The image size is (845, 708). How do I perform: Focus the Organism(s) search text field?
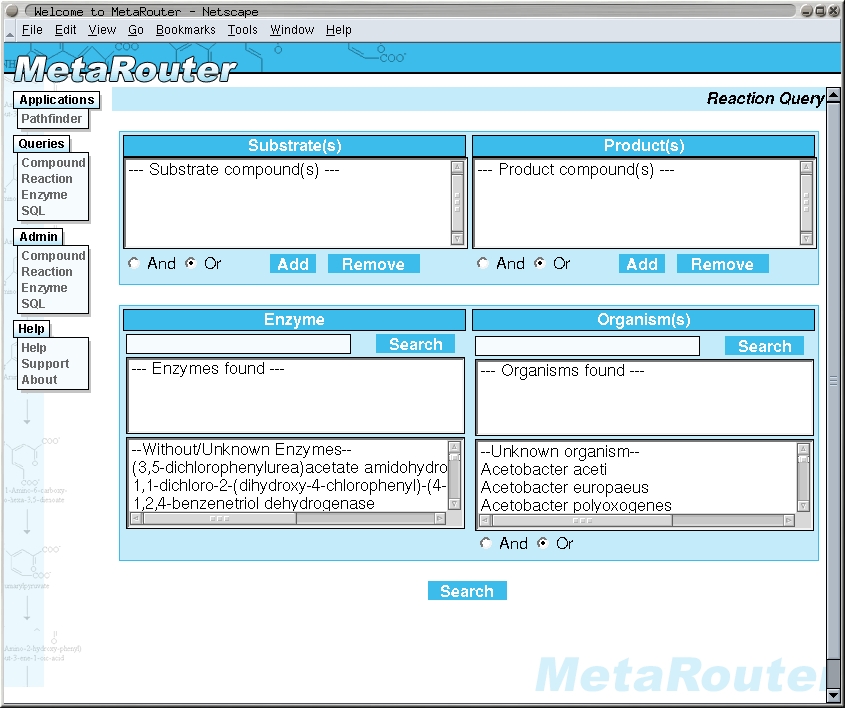tap(587, 346)
